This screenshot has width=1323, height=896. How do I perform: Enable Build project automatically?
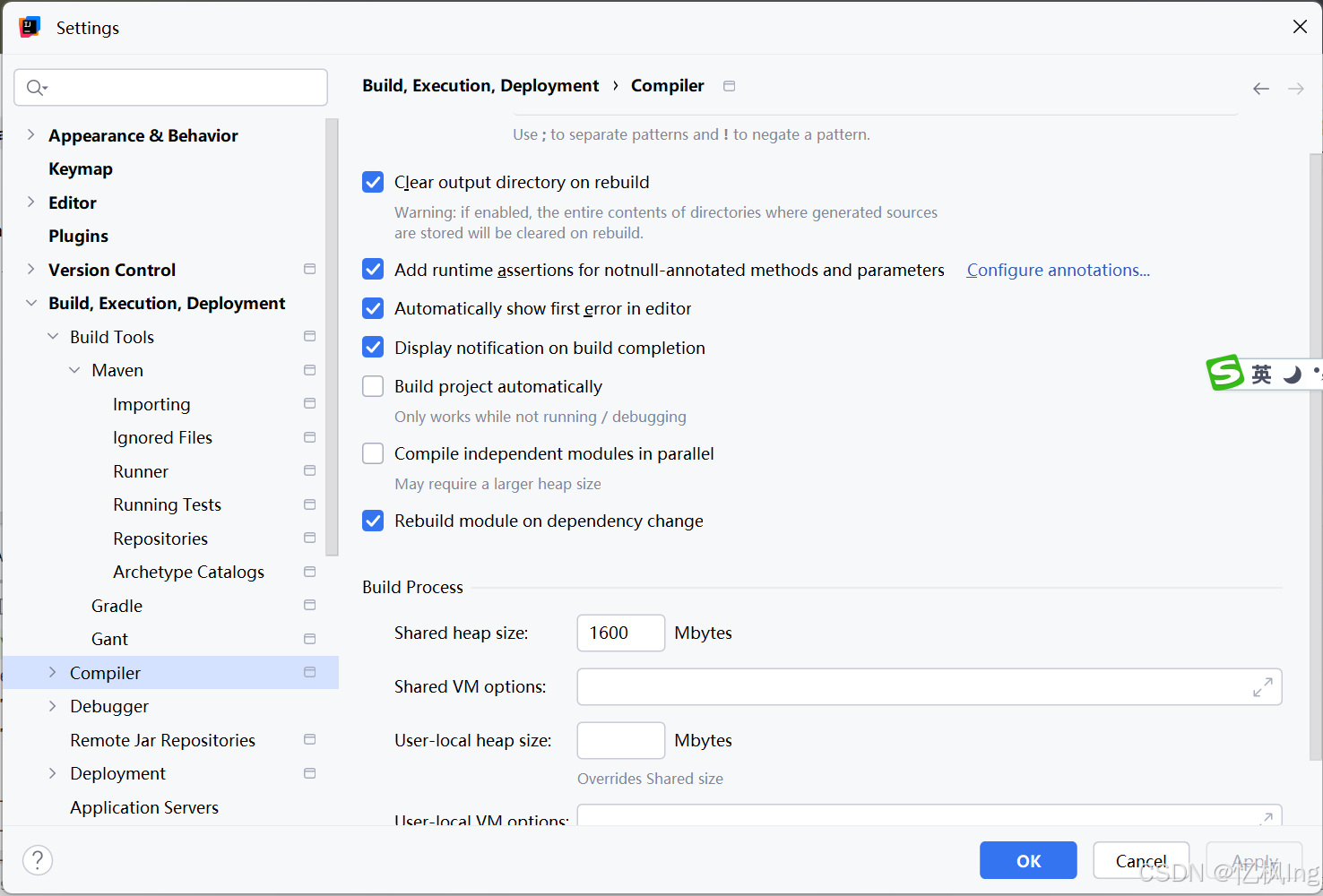click(372, 385)
